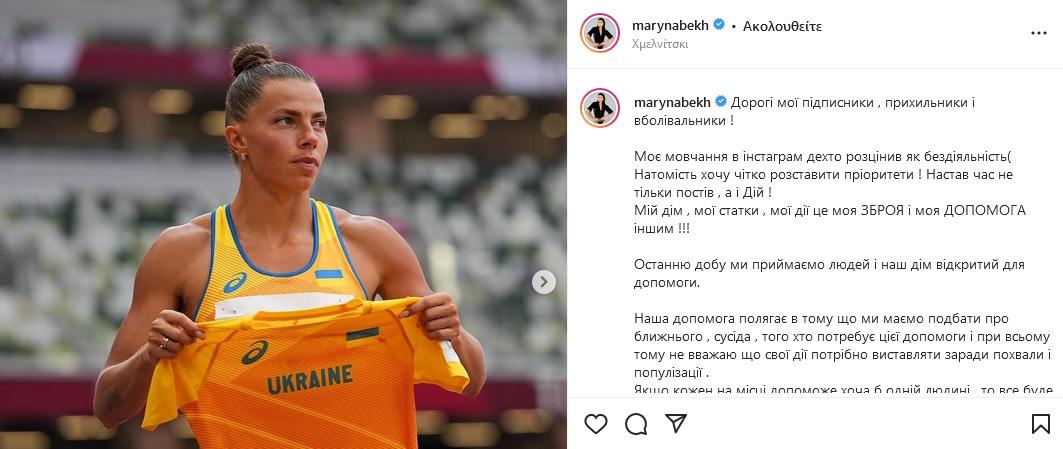Open comments via the speech bubble icon
The width and height of the screenshot is (1063, 449).
(636, 424)
